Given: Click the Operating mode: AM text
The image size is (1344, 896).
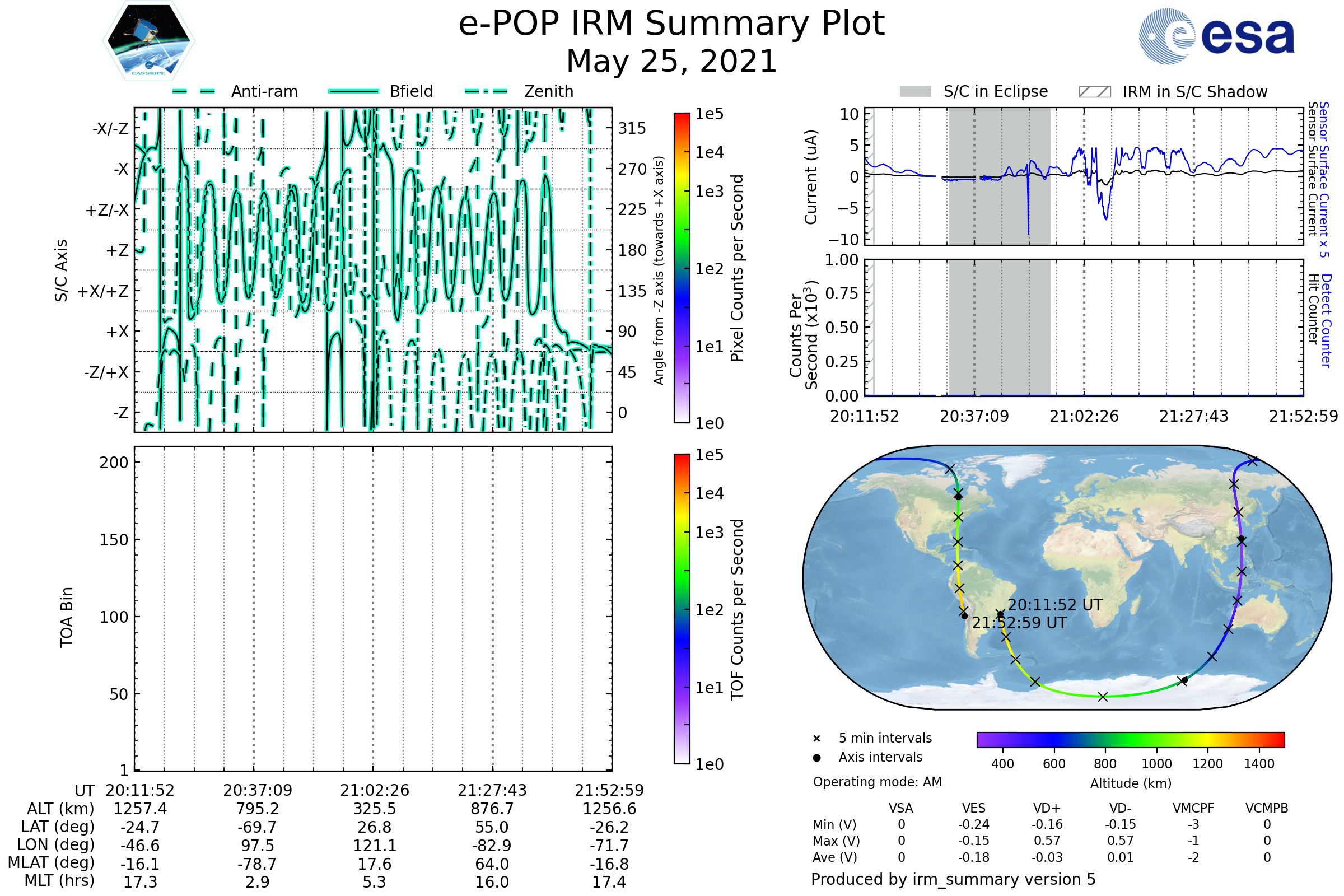Looking at the screenshot, I should click(877, 782).
